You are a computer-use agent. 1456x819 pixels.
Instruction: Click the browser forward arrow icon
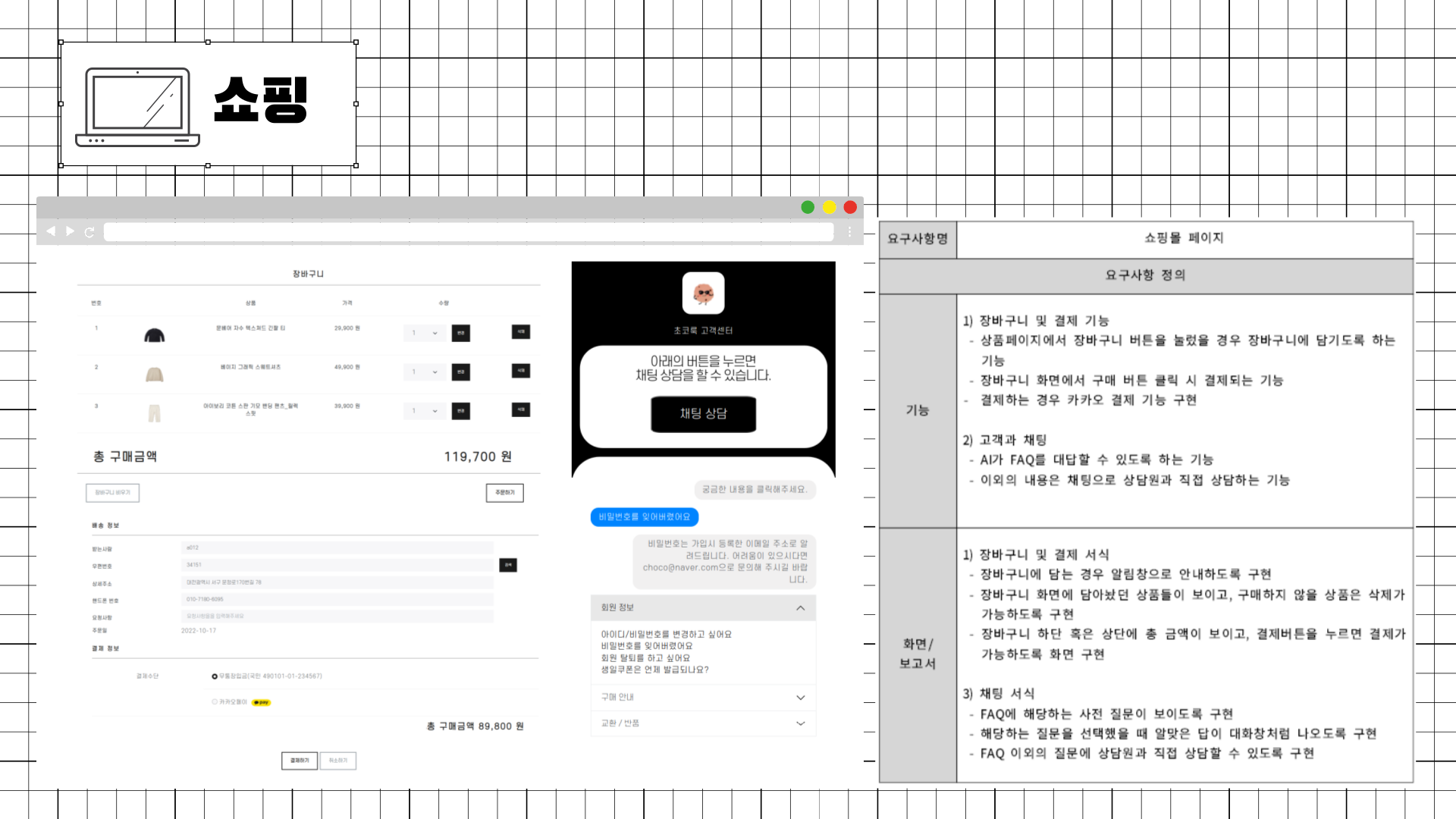71,231
